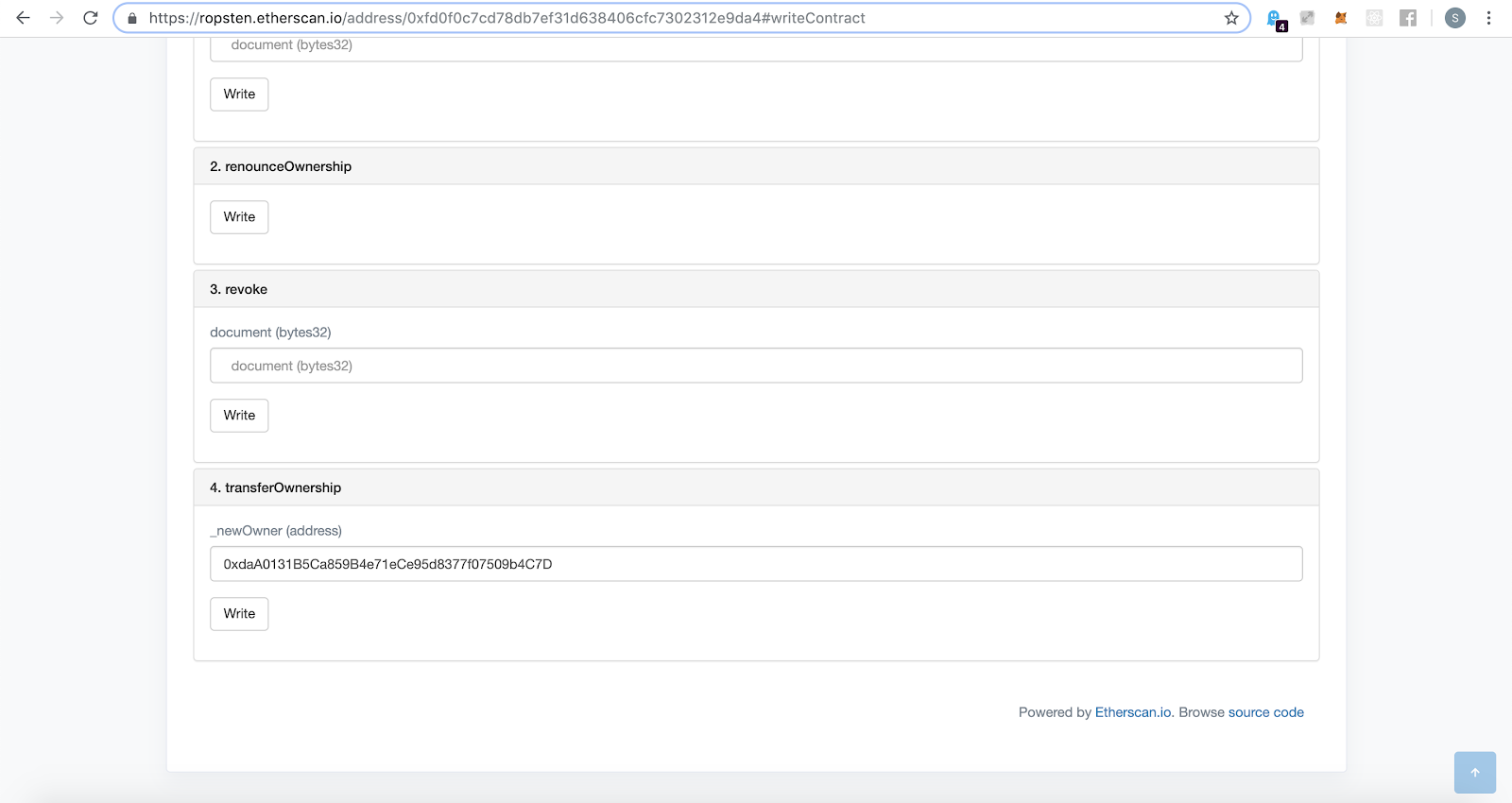Open the Etherscan.io link in footer
The image size is (1512, 803).
[1133, 712]
